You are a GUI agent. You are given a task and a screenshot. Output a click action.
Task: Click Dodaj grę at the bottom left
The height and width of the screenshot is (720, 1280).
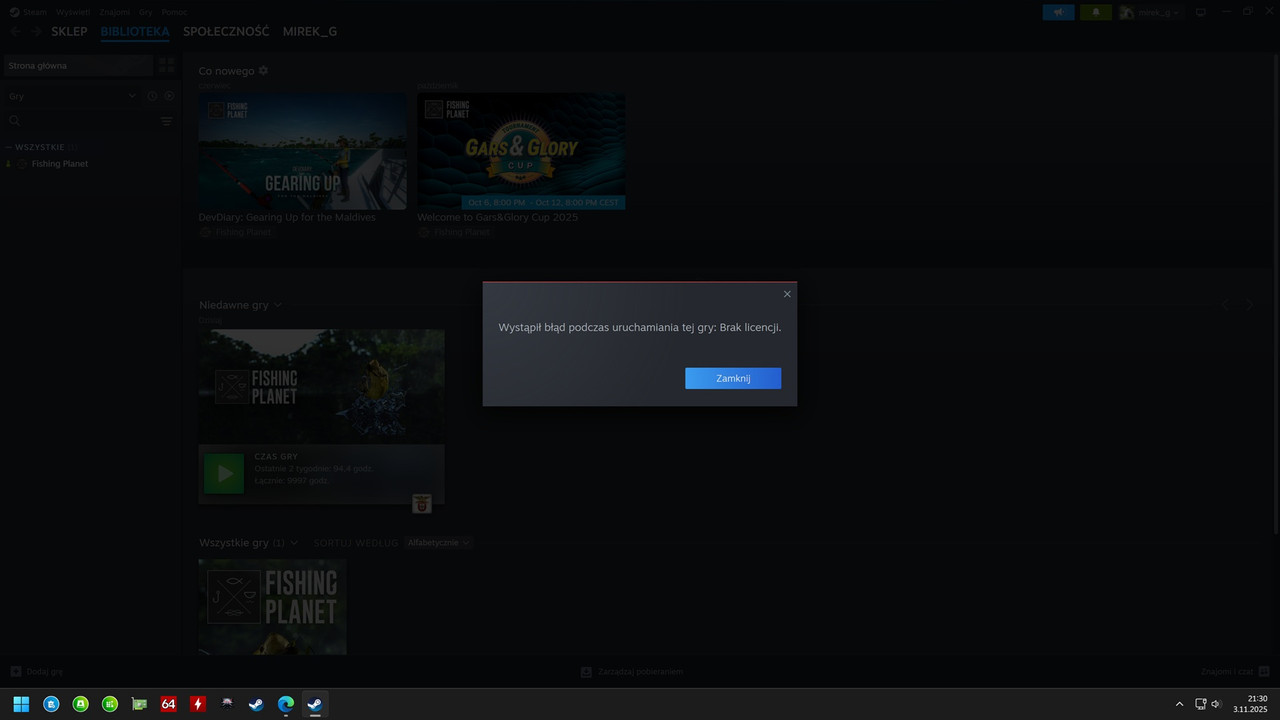point(37,672)
